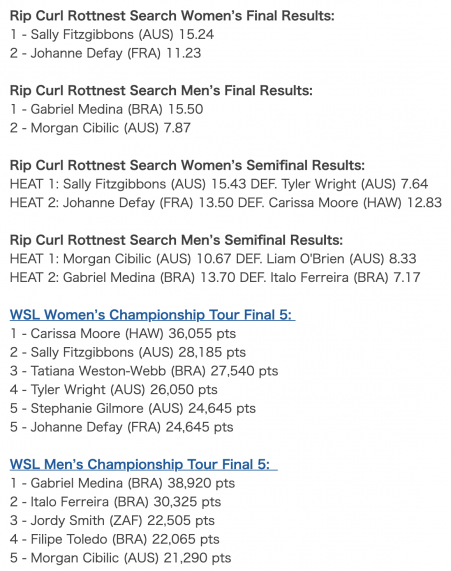Click Women's Semifinal Results heading
This screenshot has height=571, width=451.
point(187,165)
